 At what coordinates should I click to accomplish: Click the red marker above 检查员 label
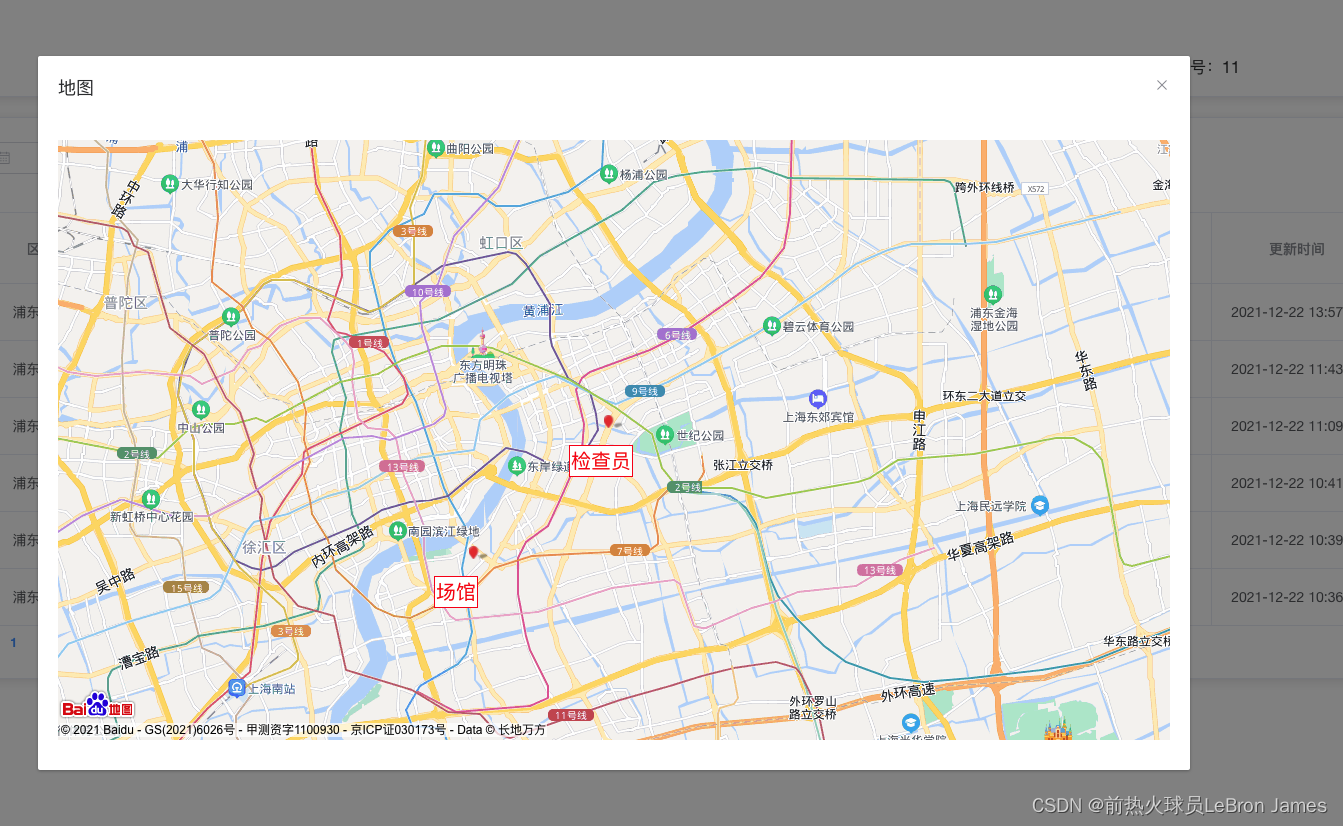608,422
